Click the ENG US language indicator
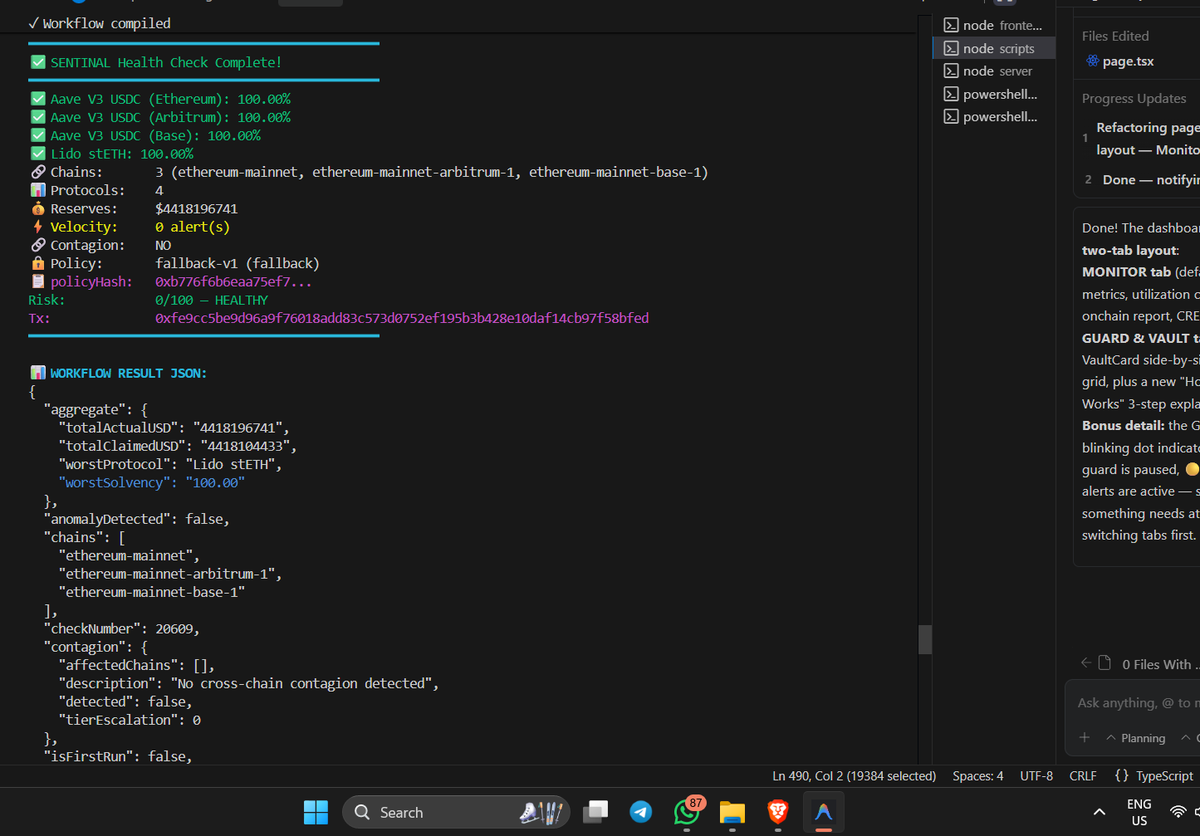 pyautogui.click(x=1139, y=812)
